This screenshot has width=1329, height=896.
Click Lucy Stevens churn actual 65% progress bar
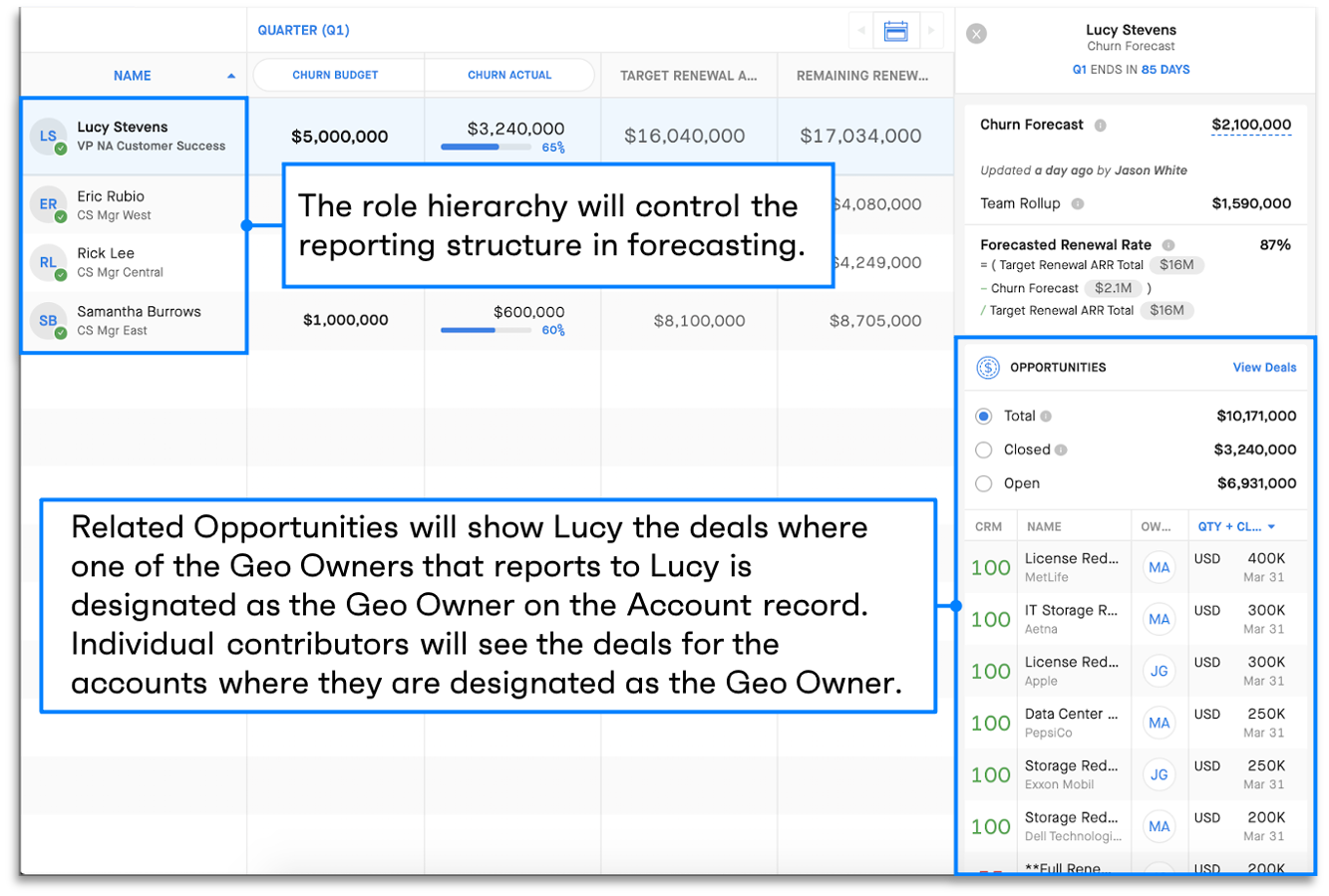(486, 148)
